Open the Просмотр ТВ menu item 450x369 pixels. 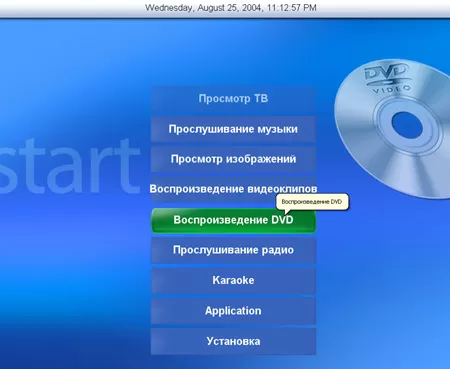233,99
